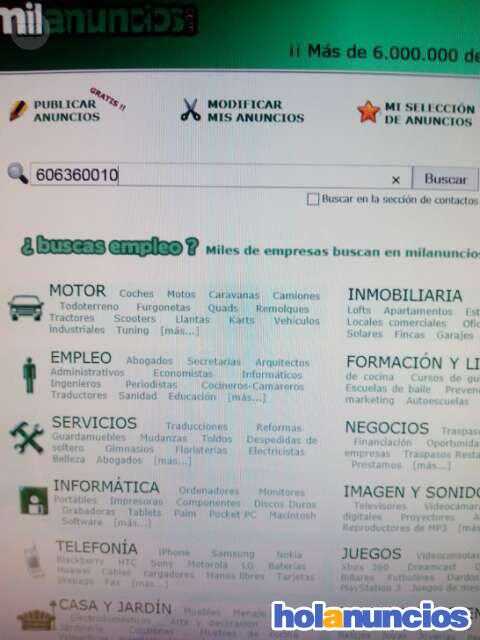The width and height of the screenshot is (480, 640).
Task: Click the sofa icon for Casa y Jardín
Action: (x=36, y=616)
